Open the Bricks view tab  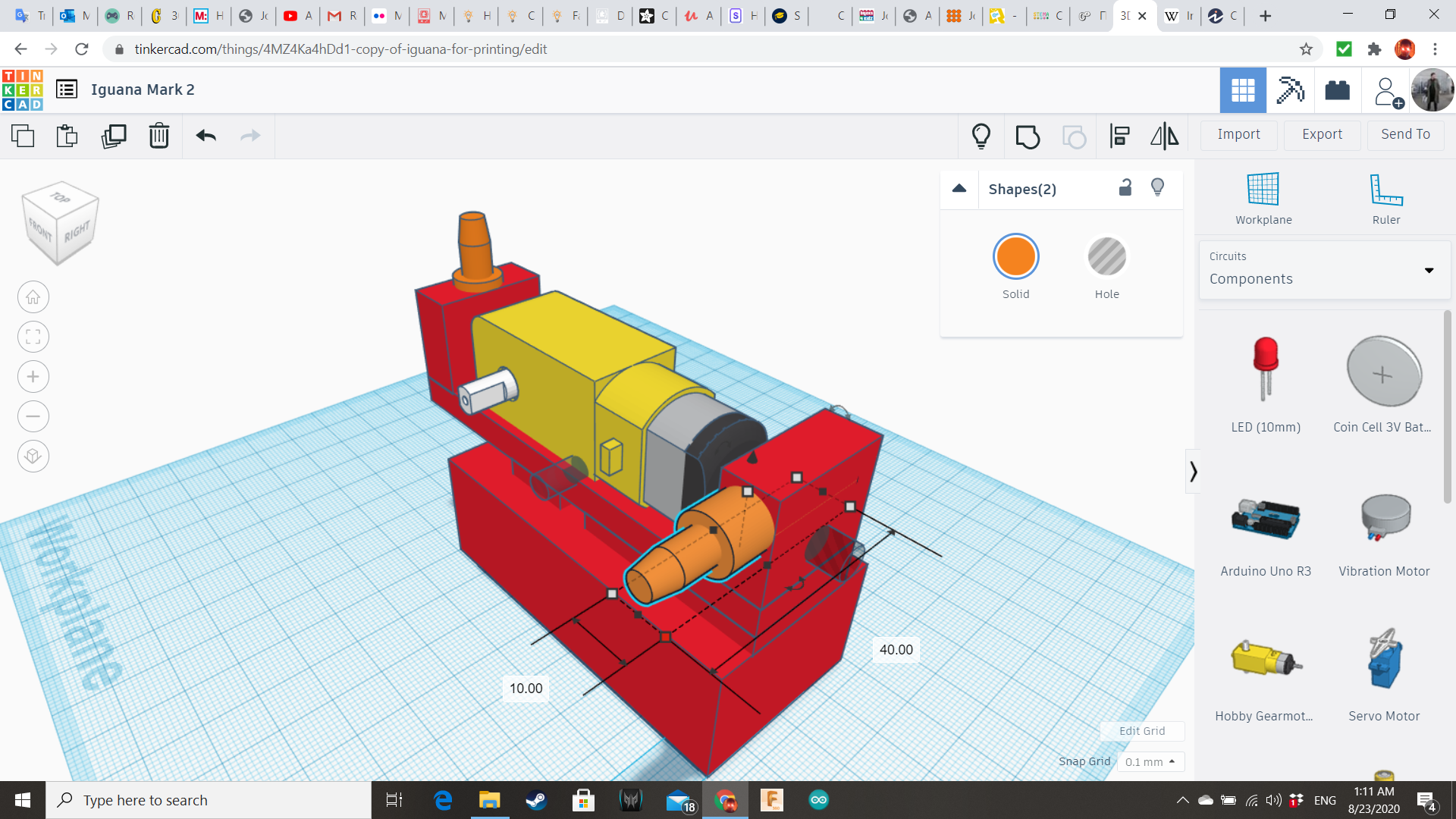tap(1337, 90)
